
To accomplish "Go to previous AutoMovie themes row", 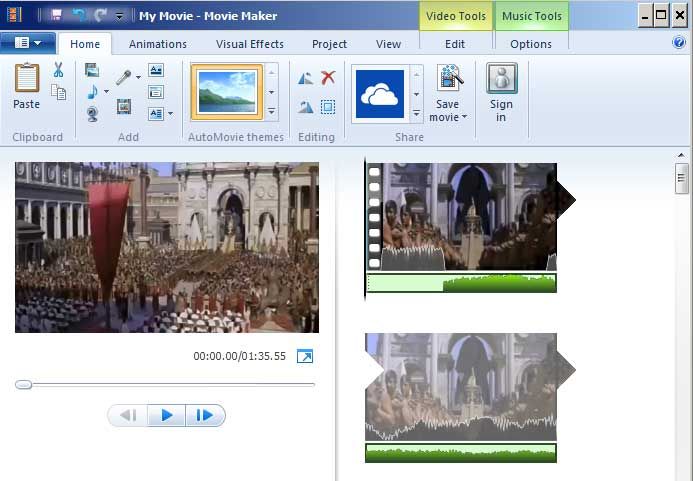I will (272, 72).
